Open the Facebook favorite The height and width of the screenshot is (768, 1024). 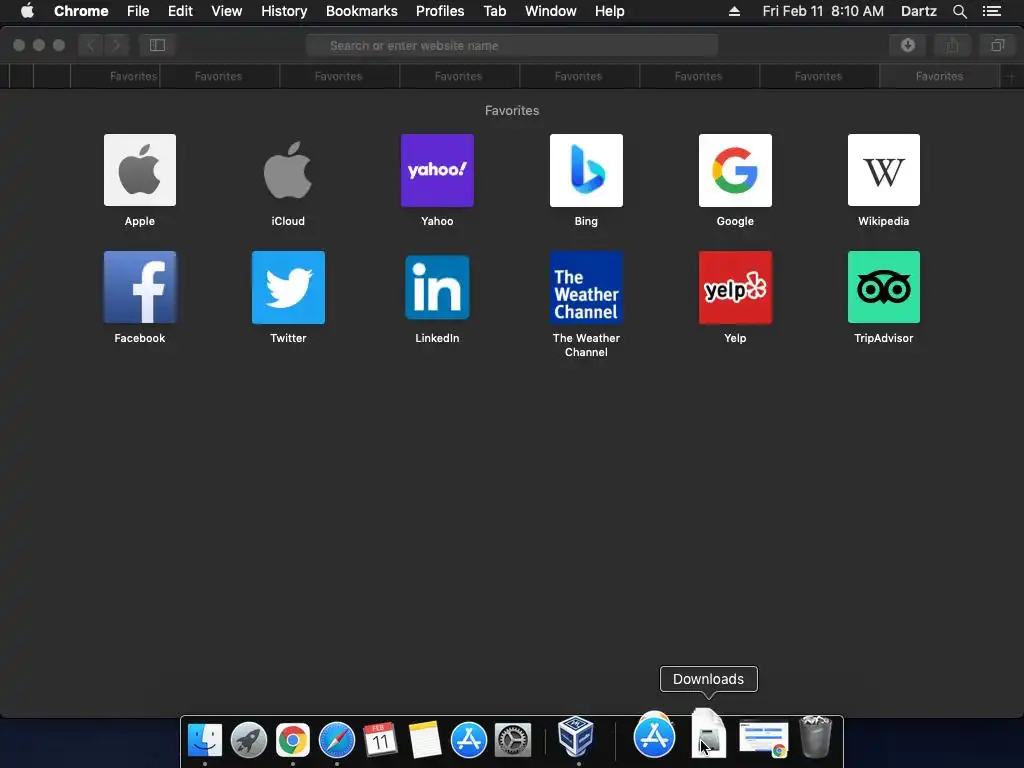point(140,287)
